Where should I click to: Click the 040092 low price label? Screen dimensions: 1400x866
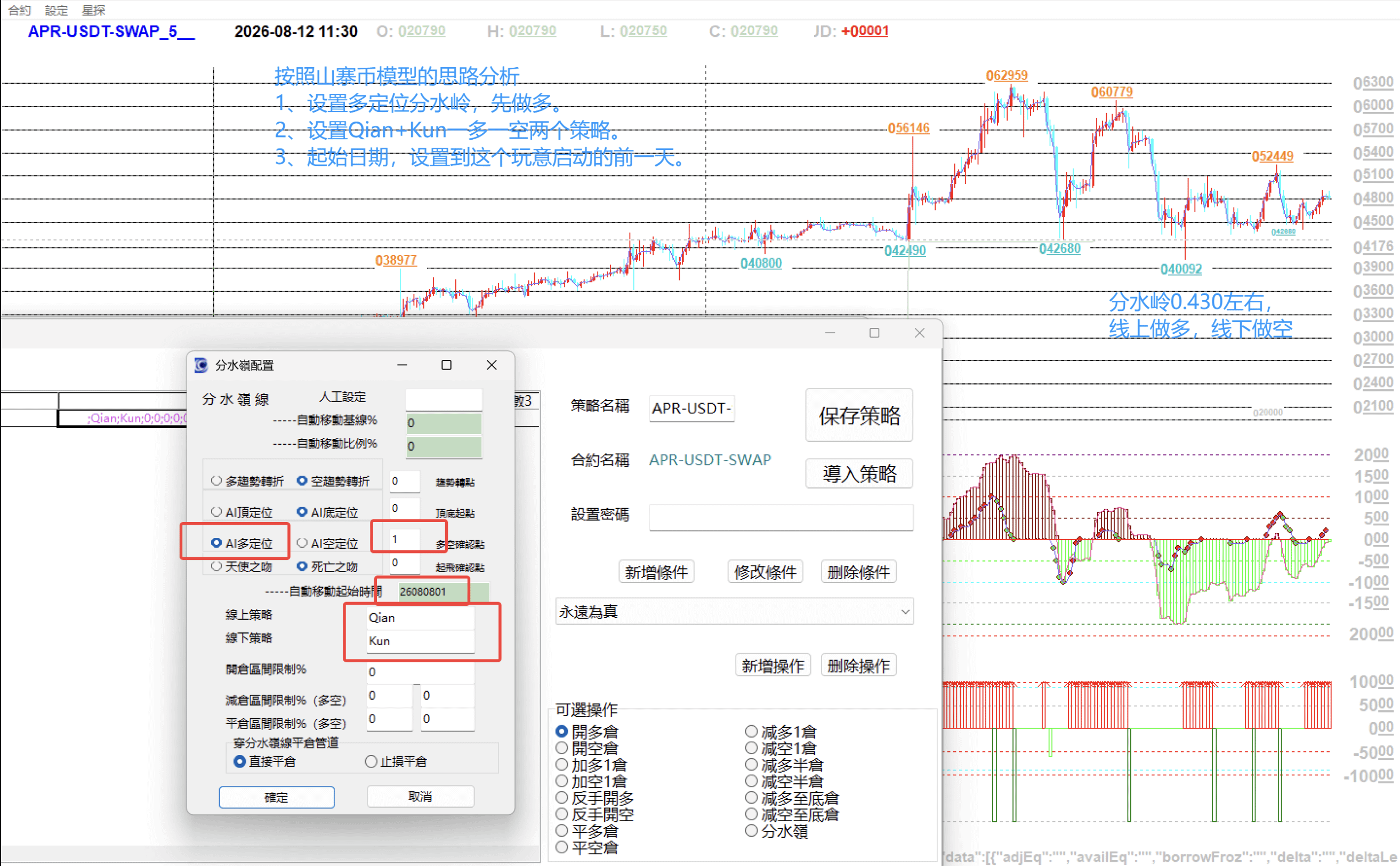tap(1181, 269)
